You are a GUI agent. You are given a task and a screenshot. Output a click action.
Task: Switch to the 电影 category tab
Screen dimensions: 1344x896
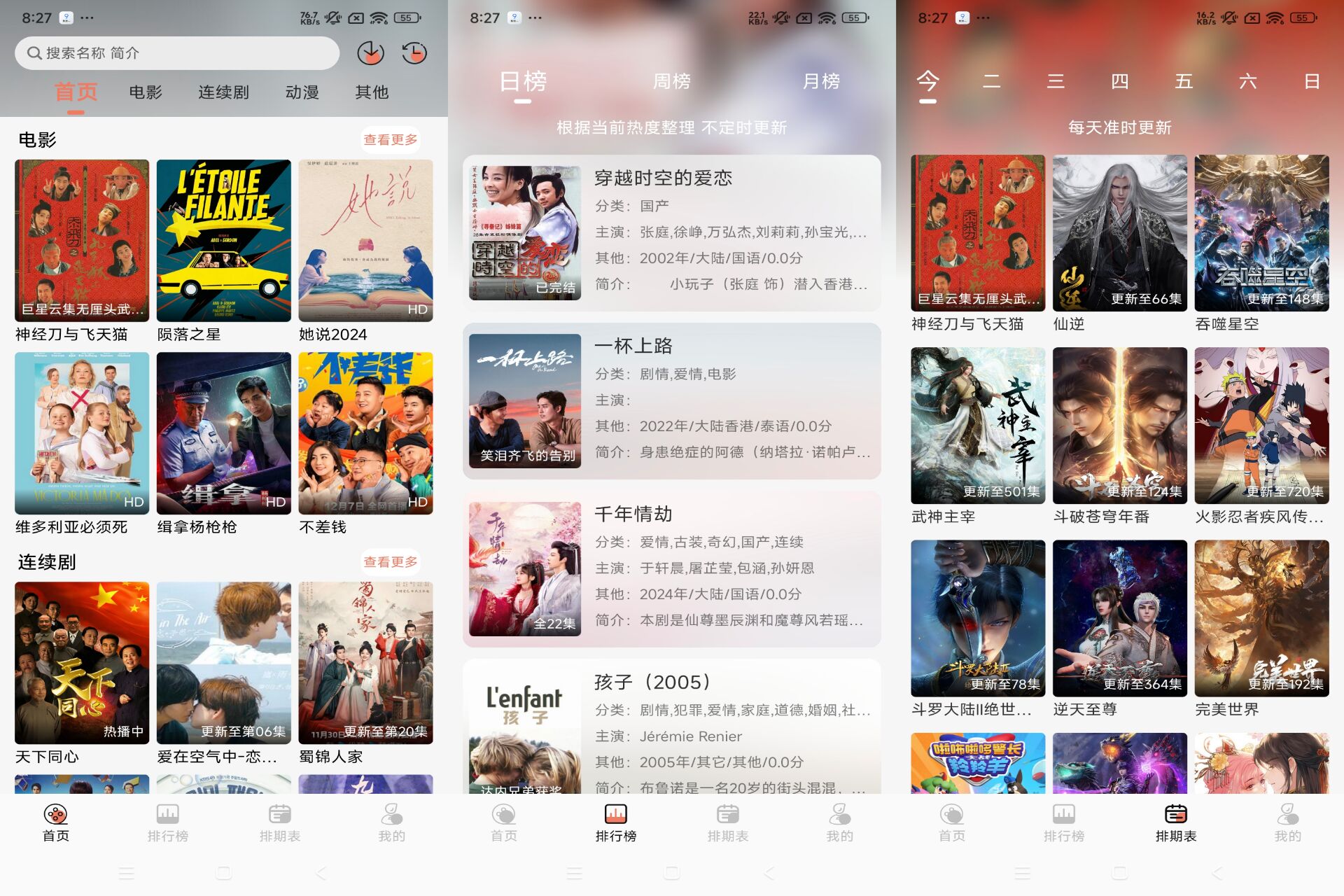pyautogui.click(x=146, y=92)
